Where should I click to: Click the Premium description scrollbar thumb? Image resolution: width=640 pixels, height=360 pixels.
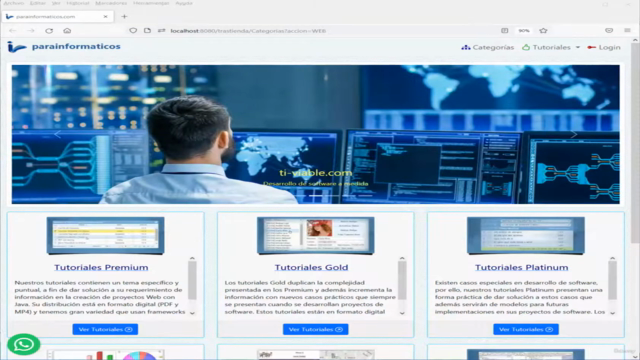tap(192, 280)
